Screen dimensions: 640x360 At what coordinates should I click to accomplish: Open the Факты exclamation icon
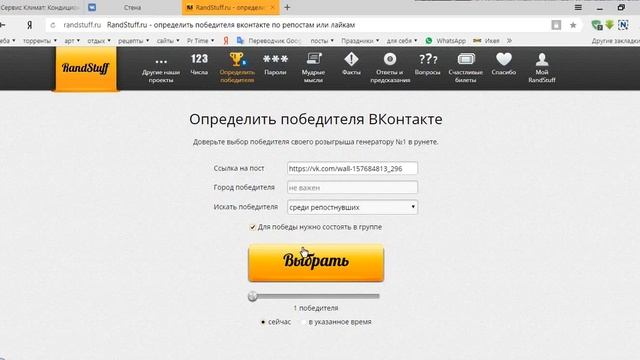click(x=351, y=60)
